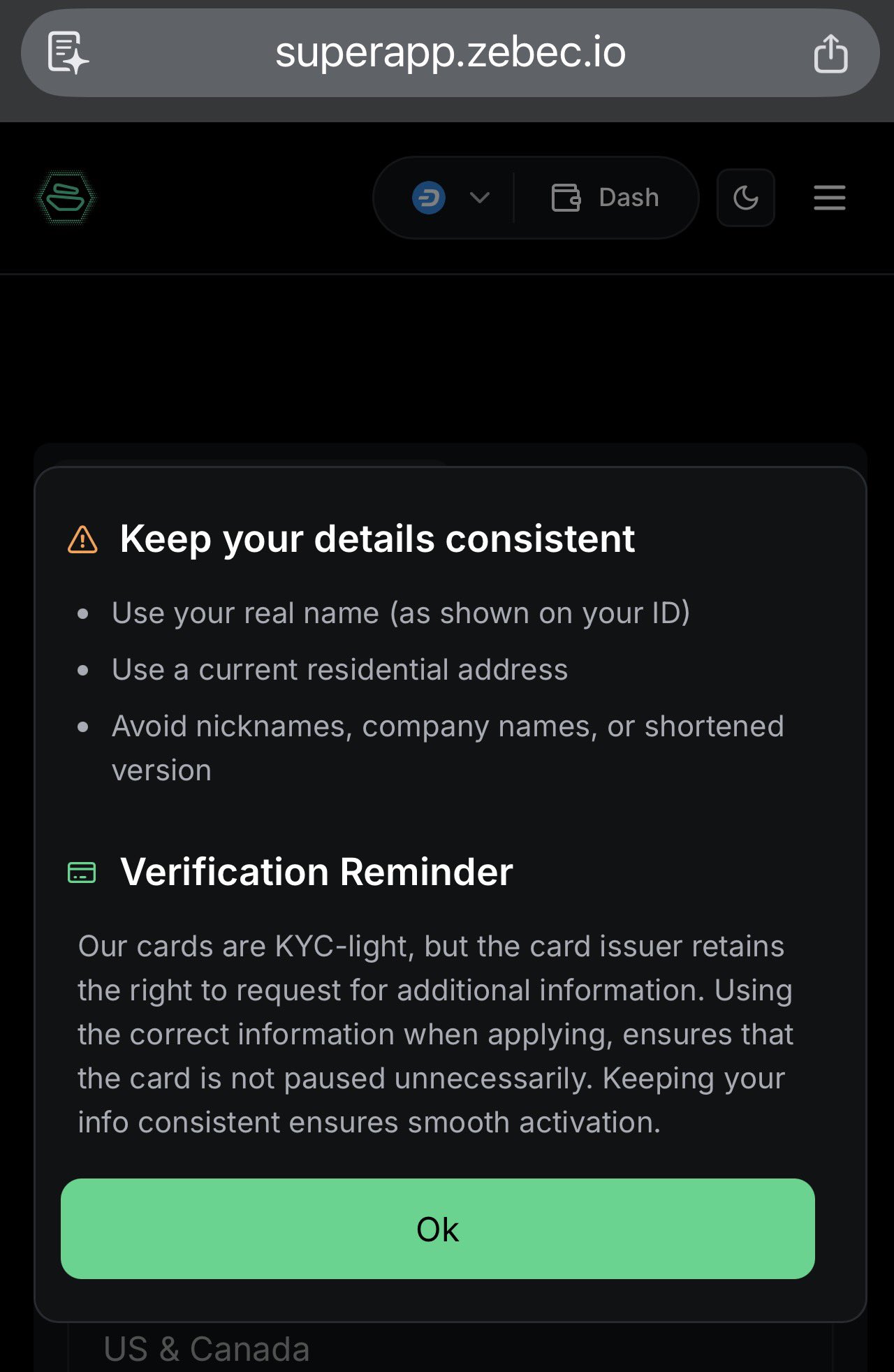This screenshot has width=894, height=1372.
Task: Select the US & Canada option
Action: coord(207,1349)
